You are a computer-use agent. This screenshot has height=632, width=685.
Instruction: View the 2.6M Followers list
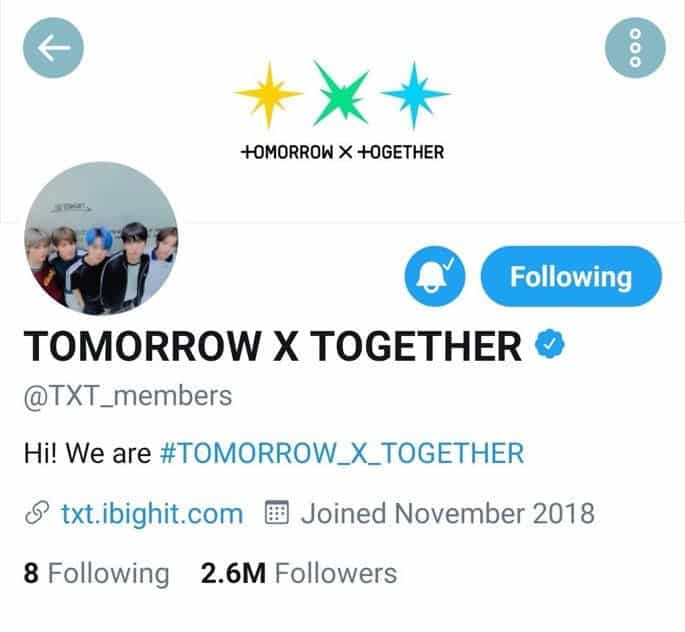tap(299, 573)
